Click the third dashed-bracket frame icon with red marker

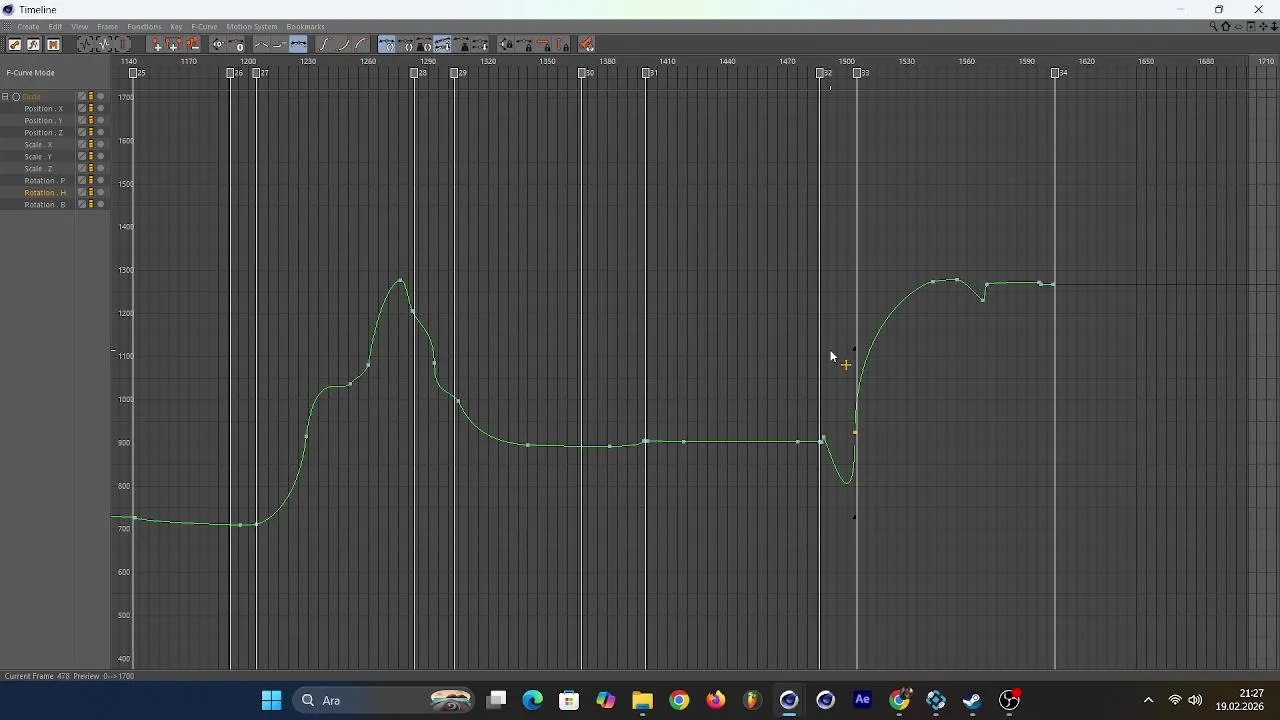[x=123, y=45]
